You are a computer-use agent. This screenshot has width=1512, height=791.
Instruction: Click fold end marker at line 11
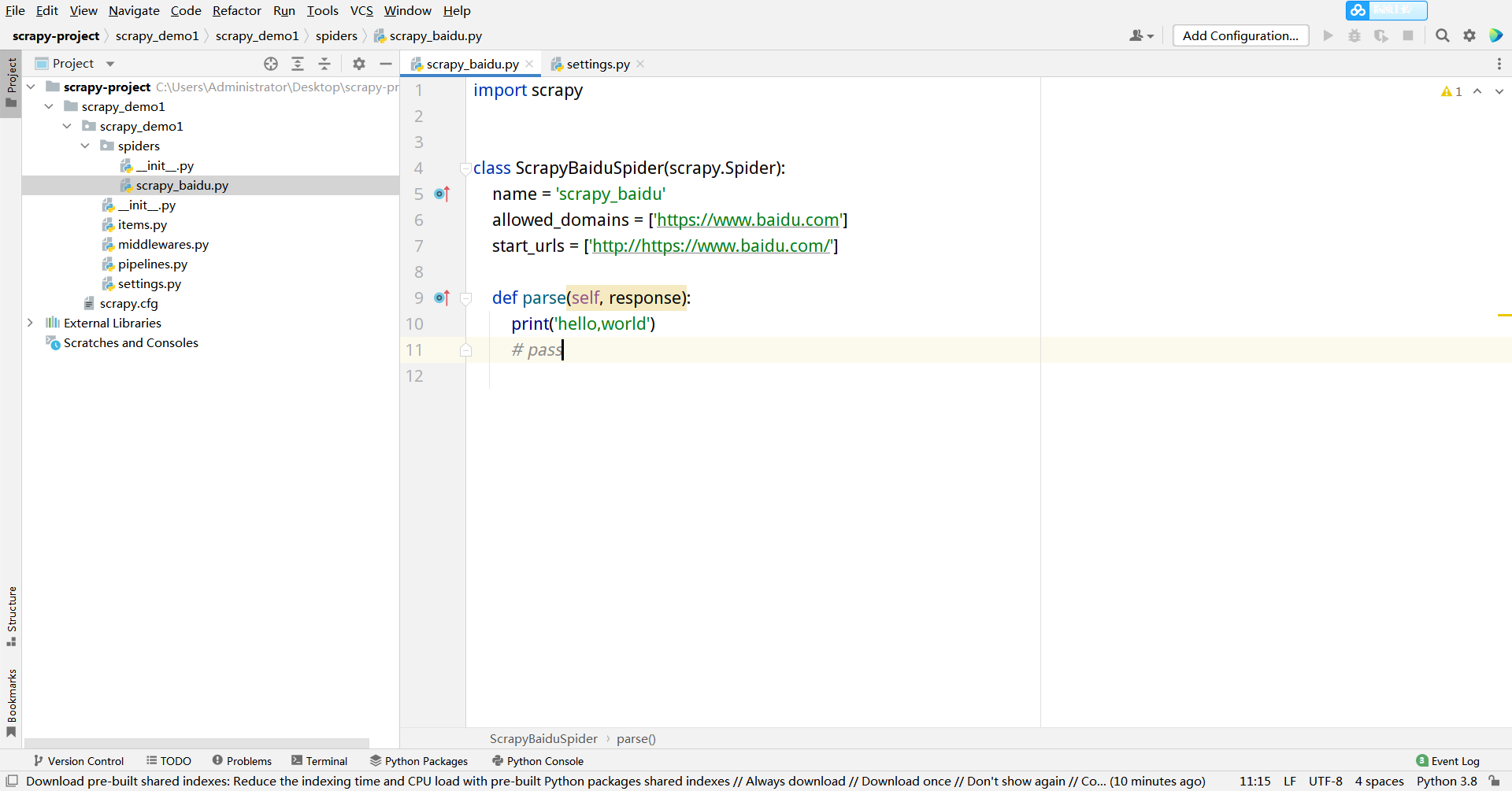tap(465, 350)
